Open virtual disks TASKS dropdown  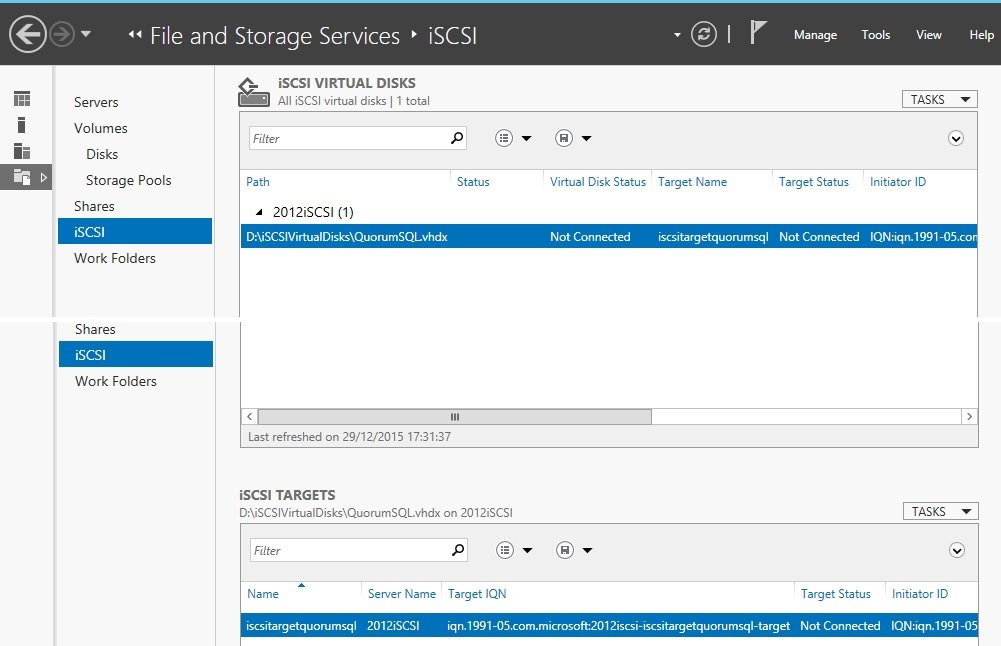[x=939, y=99]
